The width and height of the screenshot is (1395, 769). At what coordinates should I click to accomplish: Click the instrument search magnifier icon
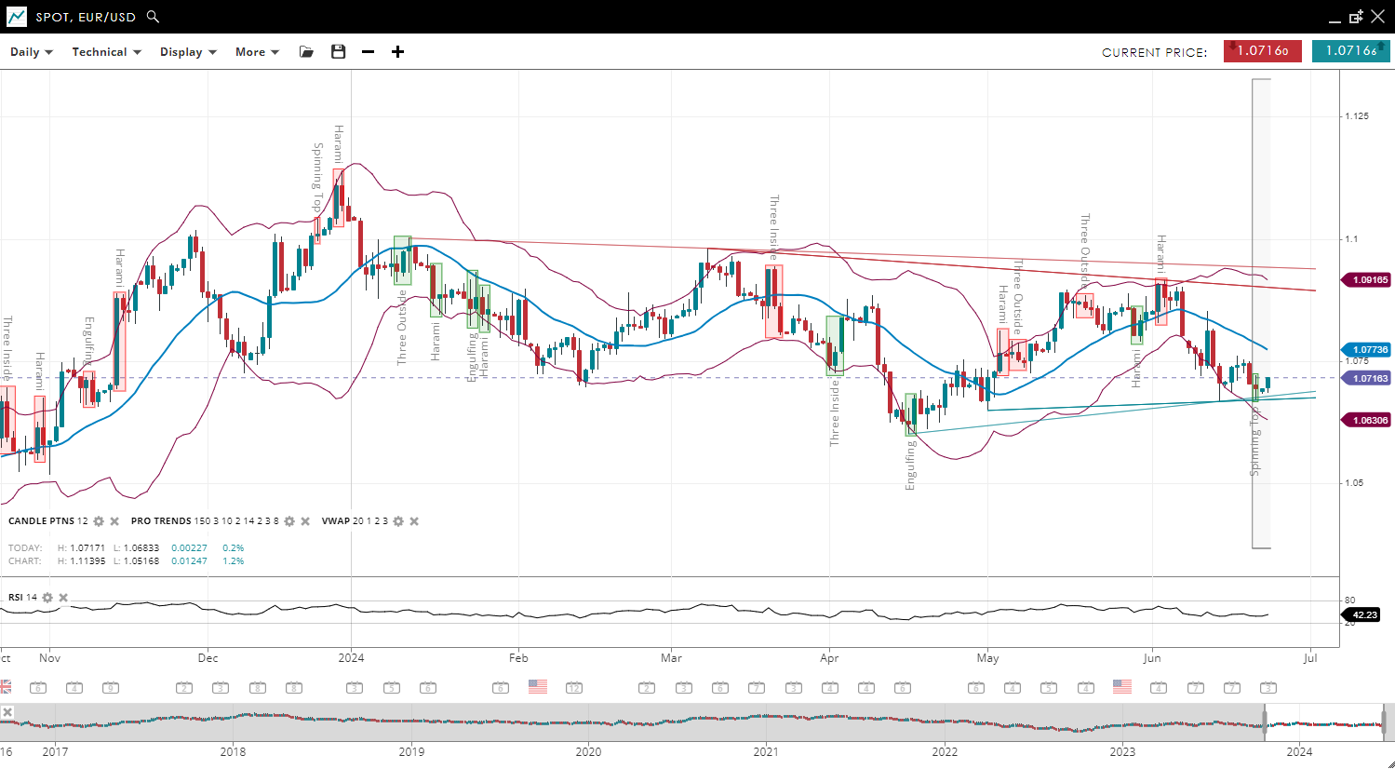(x=153, y=17)
